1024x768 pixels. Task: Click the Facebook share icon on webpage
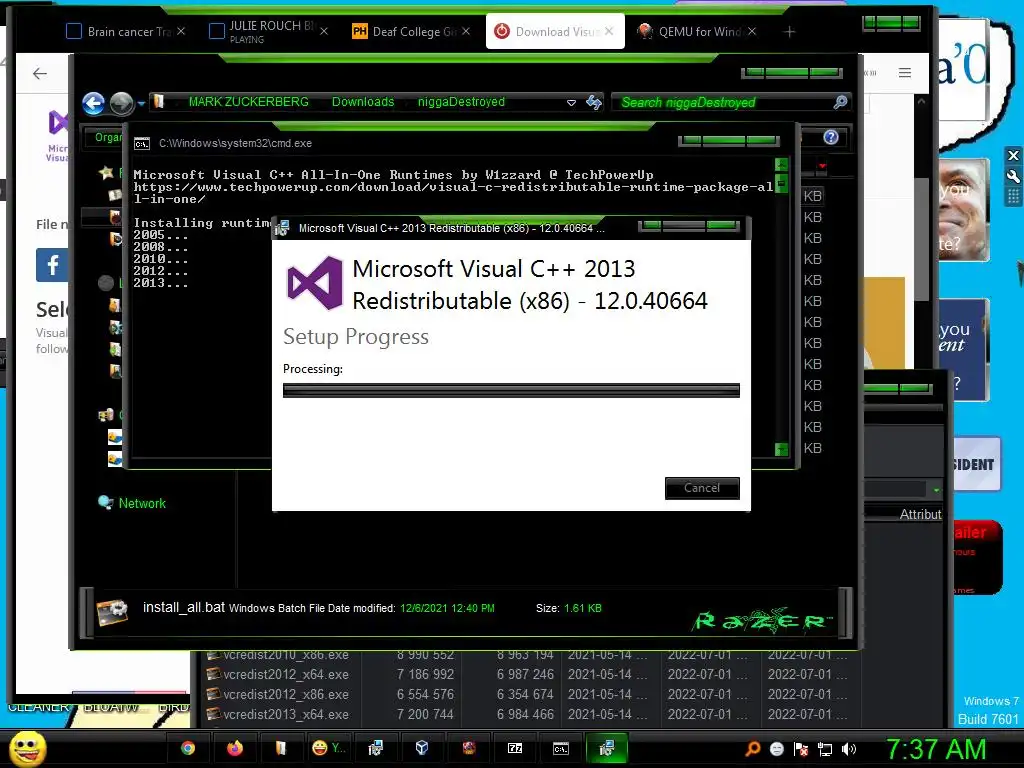coord(52,265)
